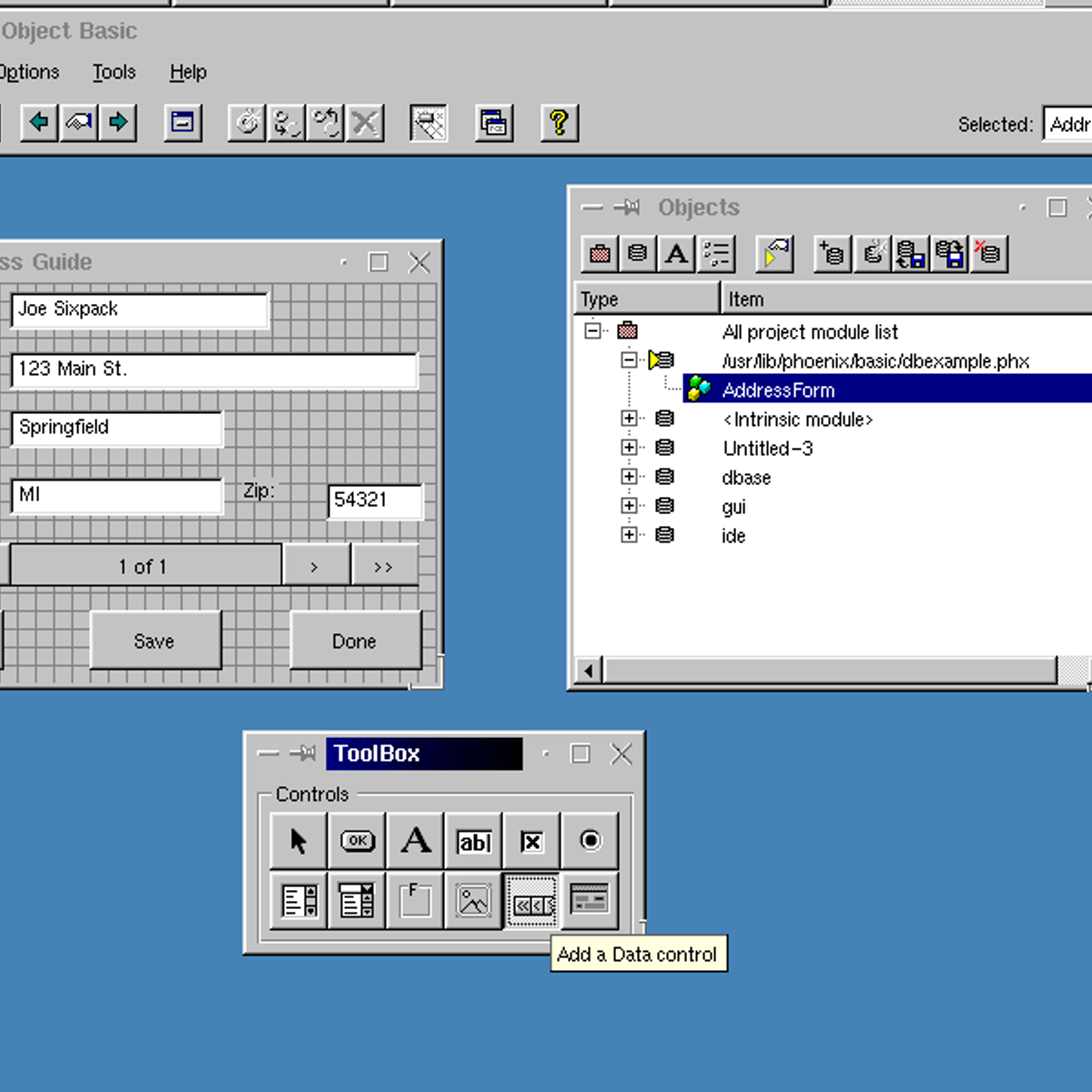Viewport: 1092px width, 1092px height.
Task: Click the name field containing Joe Sixpack
Action: pos(140,309)
